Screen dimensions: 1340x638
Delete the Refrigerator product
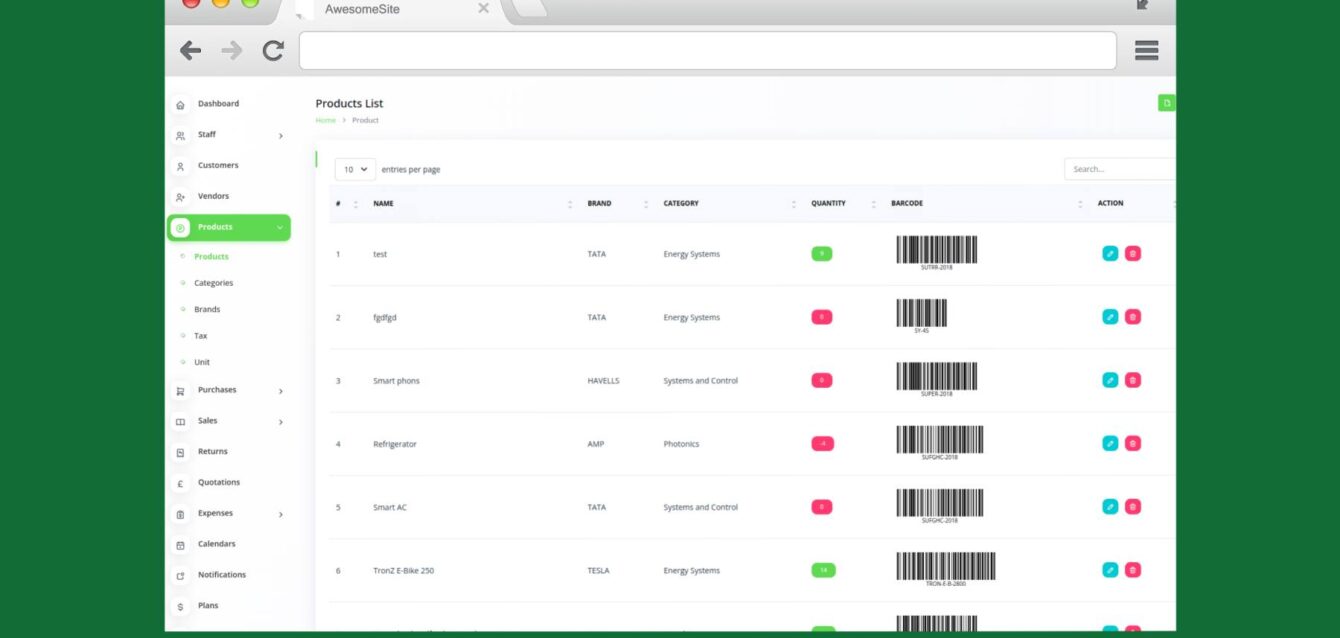click(1132, 443)
